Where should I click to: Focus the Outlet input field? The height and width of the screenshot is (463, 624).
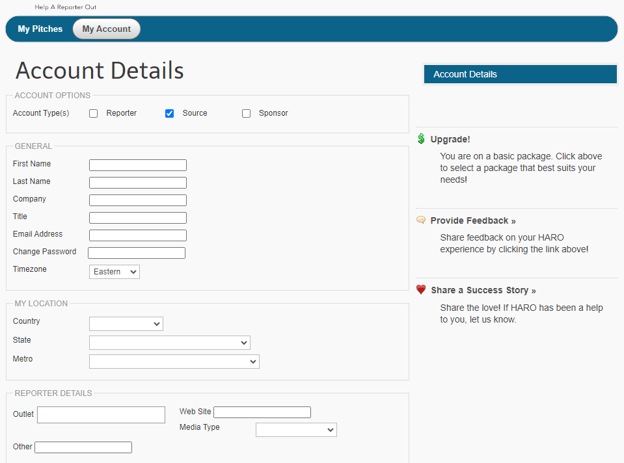[101, 414]
